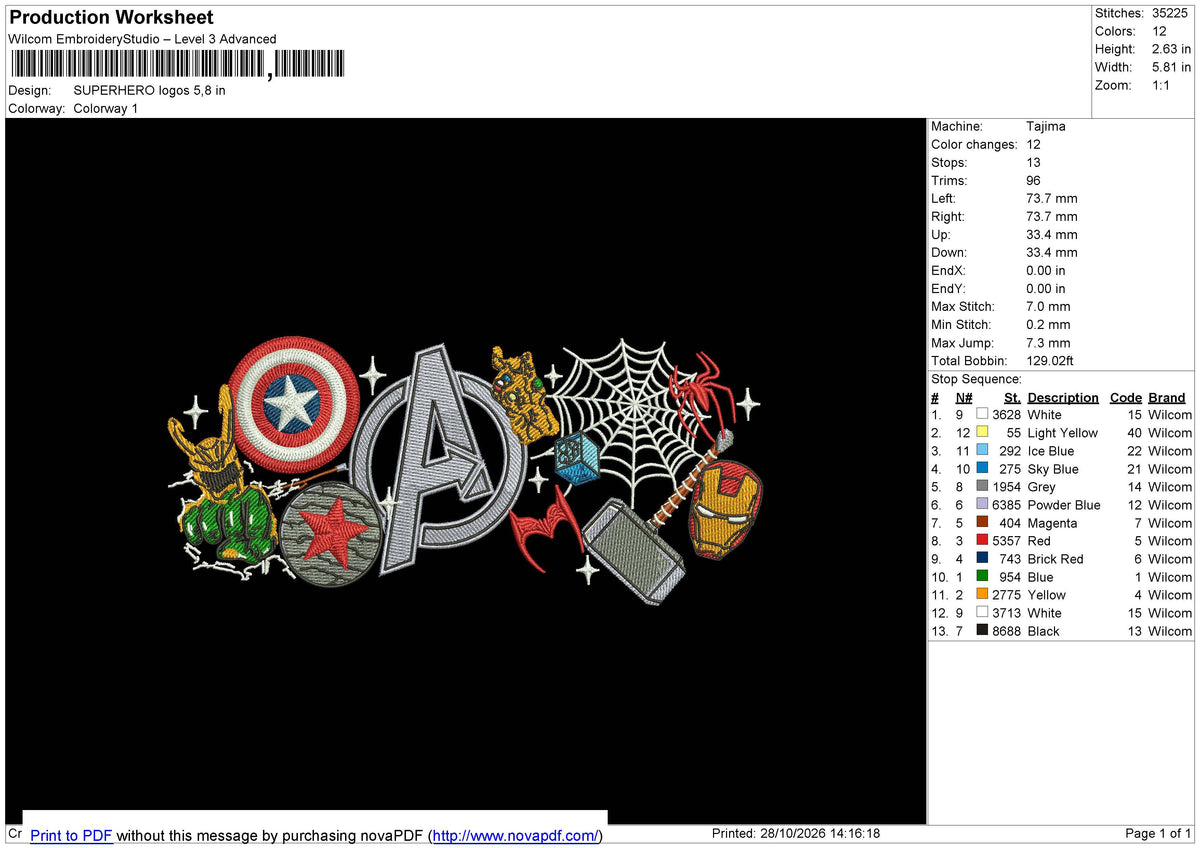1200x848 pixels.
Task: Click the stitch count 35225
Action: (1171, 13)
